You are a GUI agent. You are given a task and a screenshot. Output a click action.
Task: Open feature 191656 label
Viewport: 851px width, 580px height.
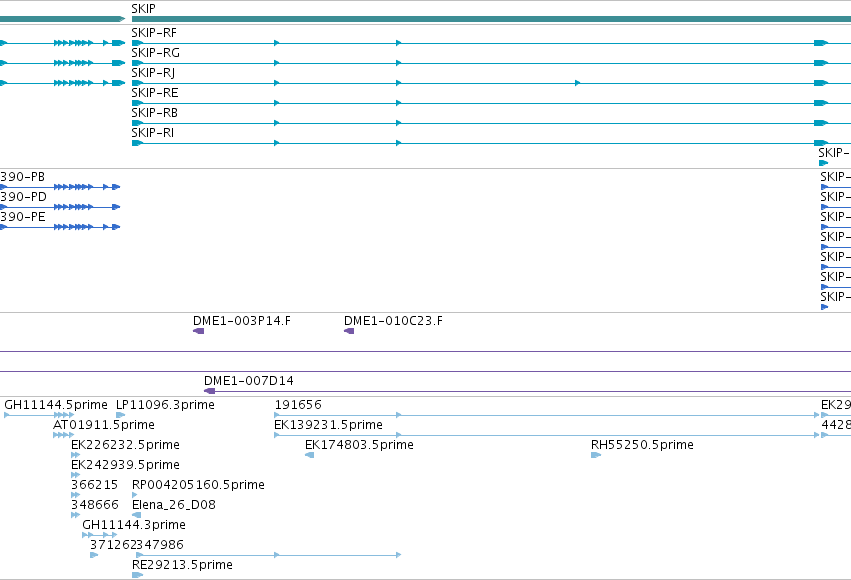pyautogui.click(x=298, y=405)
